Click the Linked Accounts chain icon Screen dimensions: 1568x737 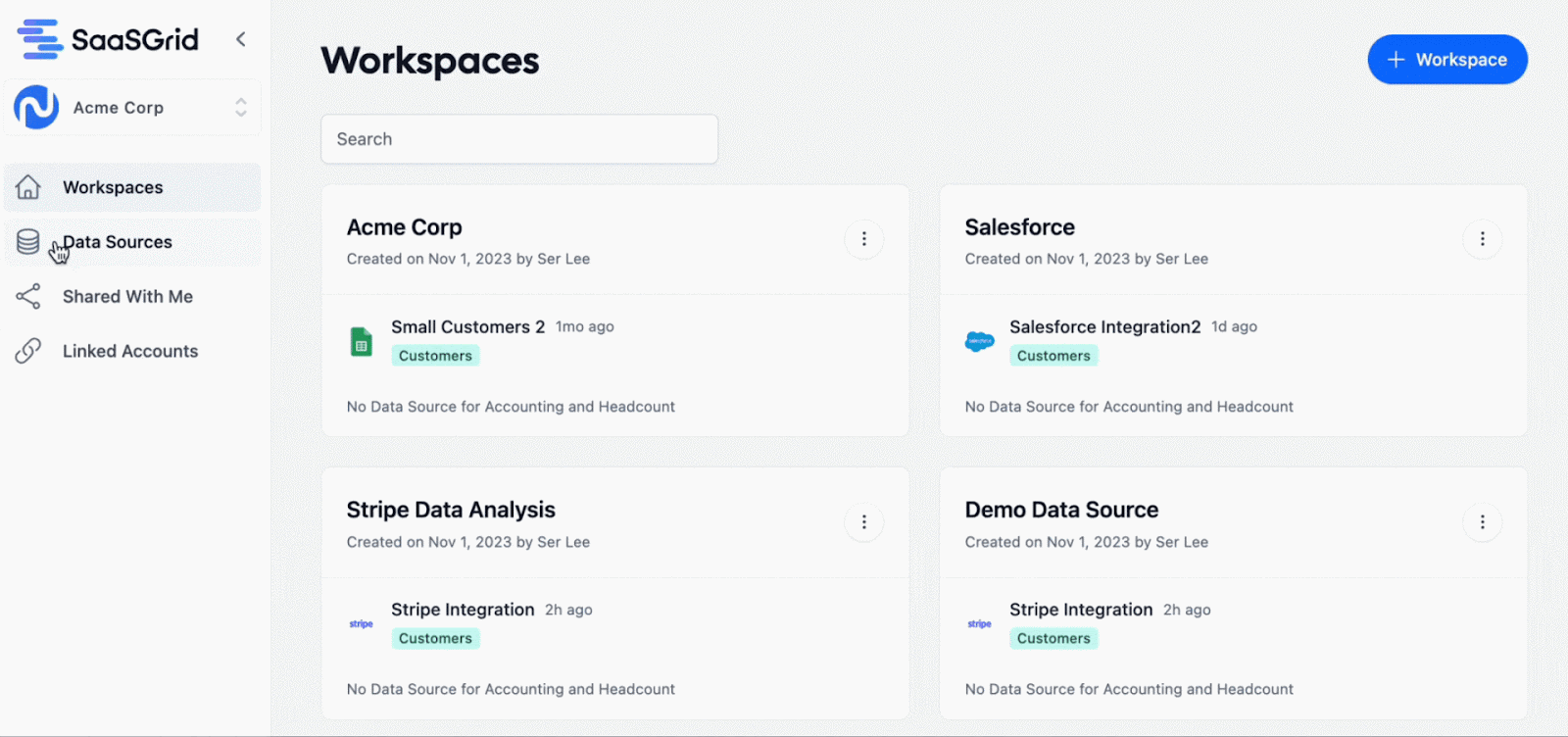[x=28, y=351]
